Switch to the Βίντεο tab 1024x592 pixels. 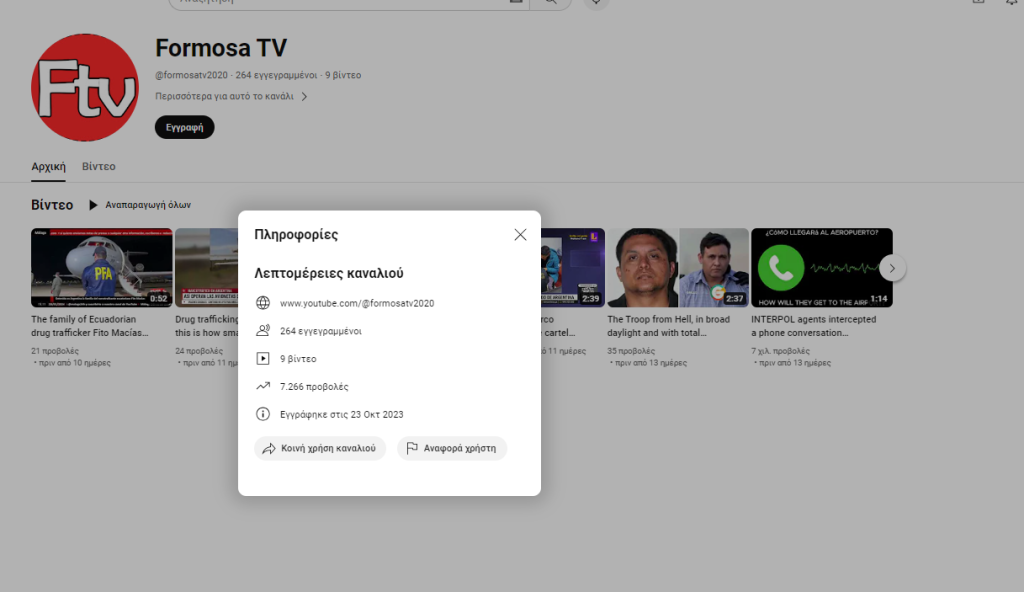[x=99, y=167]
